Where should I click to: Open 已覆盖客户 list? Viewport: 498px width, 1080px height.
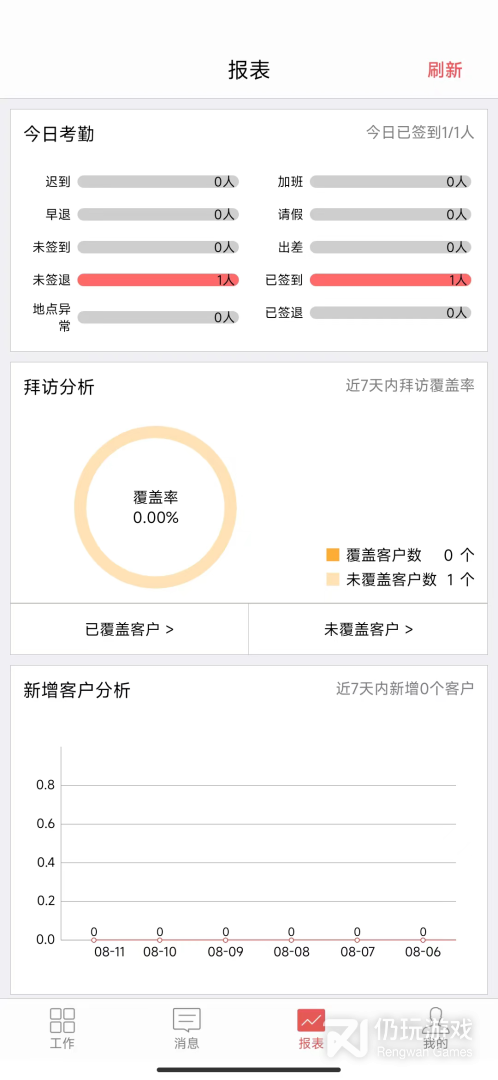click(x=129, y=629)
